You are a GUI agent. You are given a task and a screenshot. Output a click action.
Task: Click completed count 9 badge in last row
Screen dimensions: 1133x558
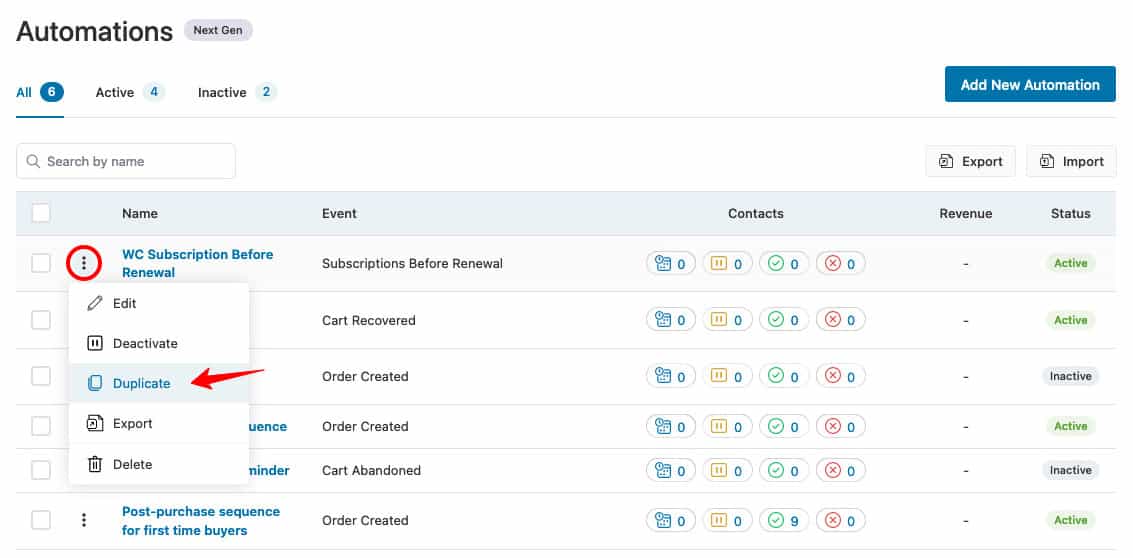coord(785,520)
